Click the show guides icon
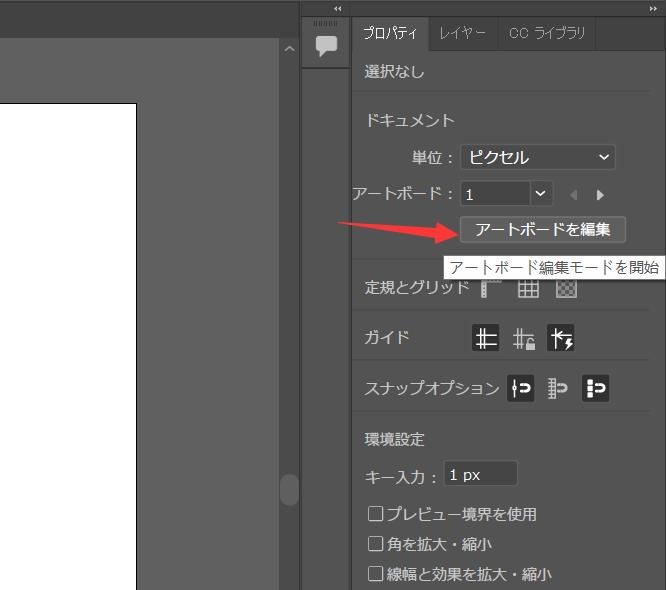Viewport: 666px width, 590px height. 486,338
